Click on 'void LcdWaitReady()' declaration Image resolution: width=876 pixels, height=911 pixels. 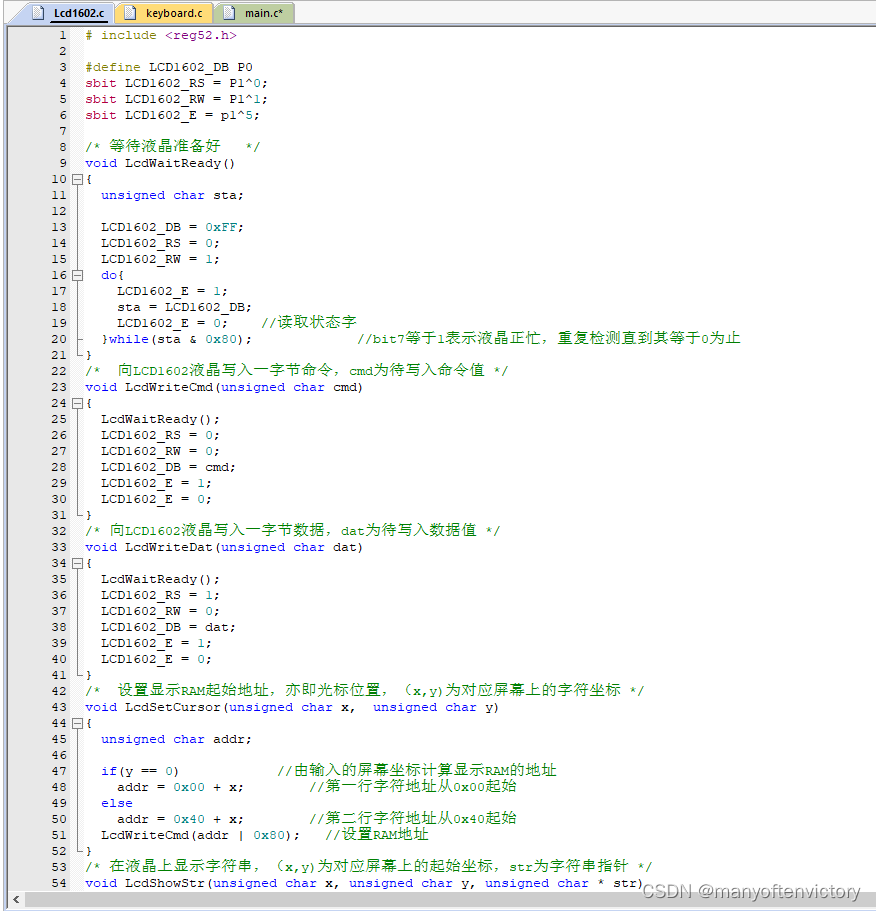pos(160,163)
